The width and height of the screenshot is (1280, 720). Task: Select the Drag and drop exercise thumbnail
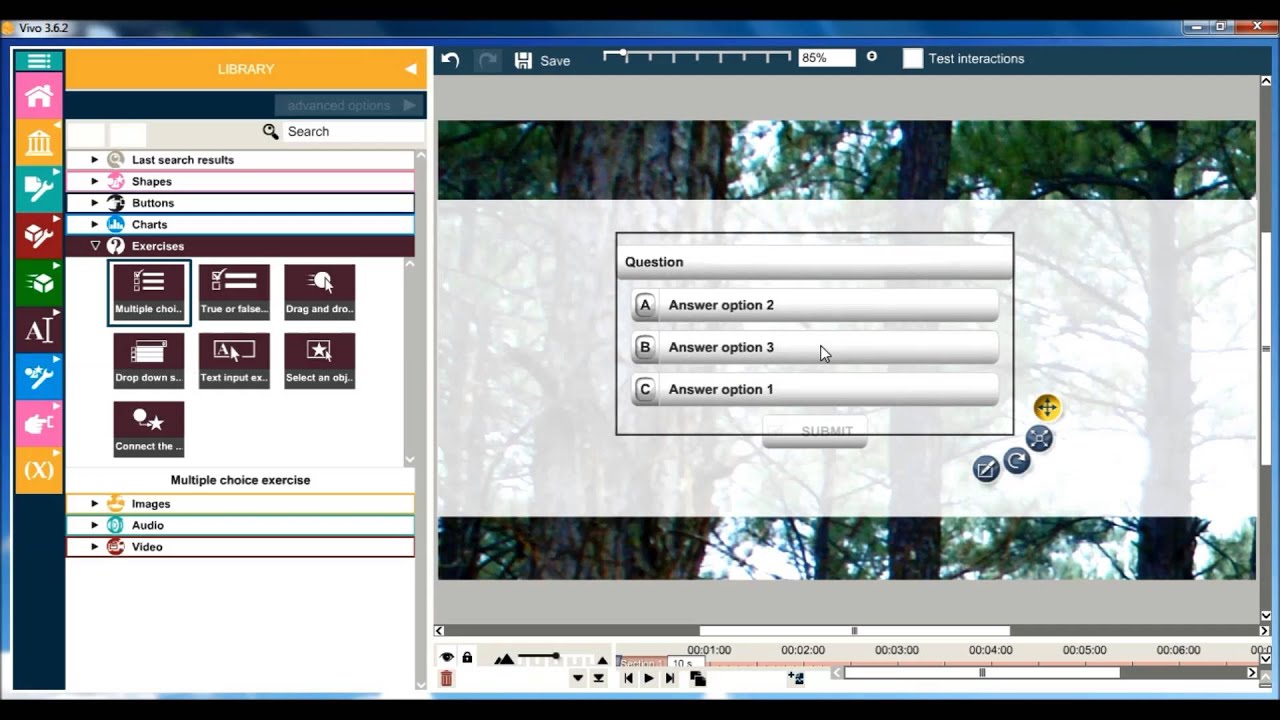coord(320,291)
